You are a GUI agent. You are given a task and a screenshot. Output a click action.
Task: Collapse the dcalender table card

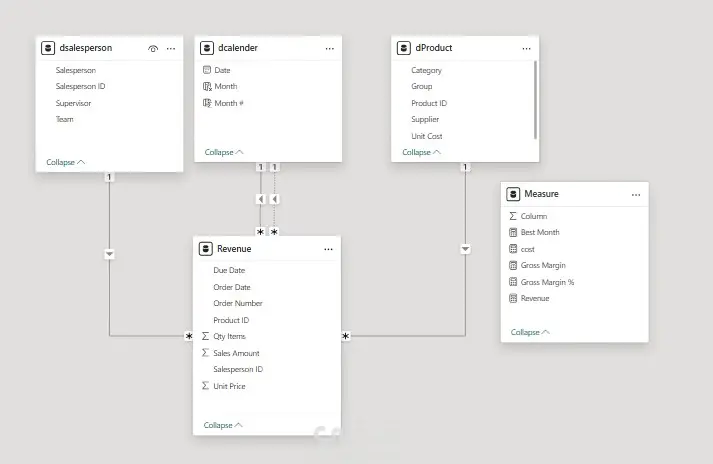coord(224,153)
